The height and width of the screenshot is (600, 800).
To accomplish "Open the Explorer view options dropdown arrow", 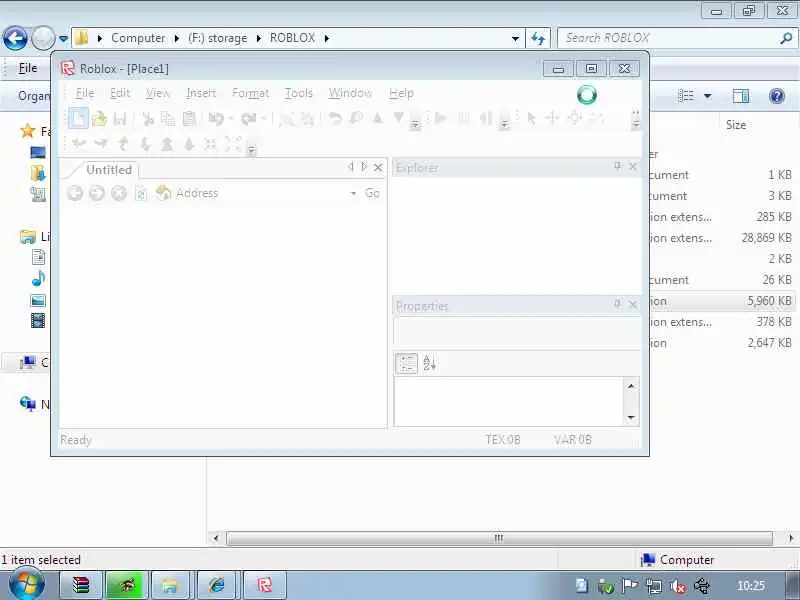I will pyautogui.click(x=708, y=96).
